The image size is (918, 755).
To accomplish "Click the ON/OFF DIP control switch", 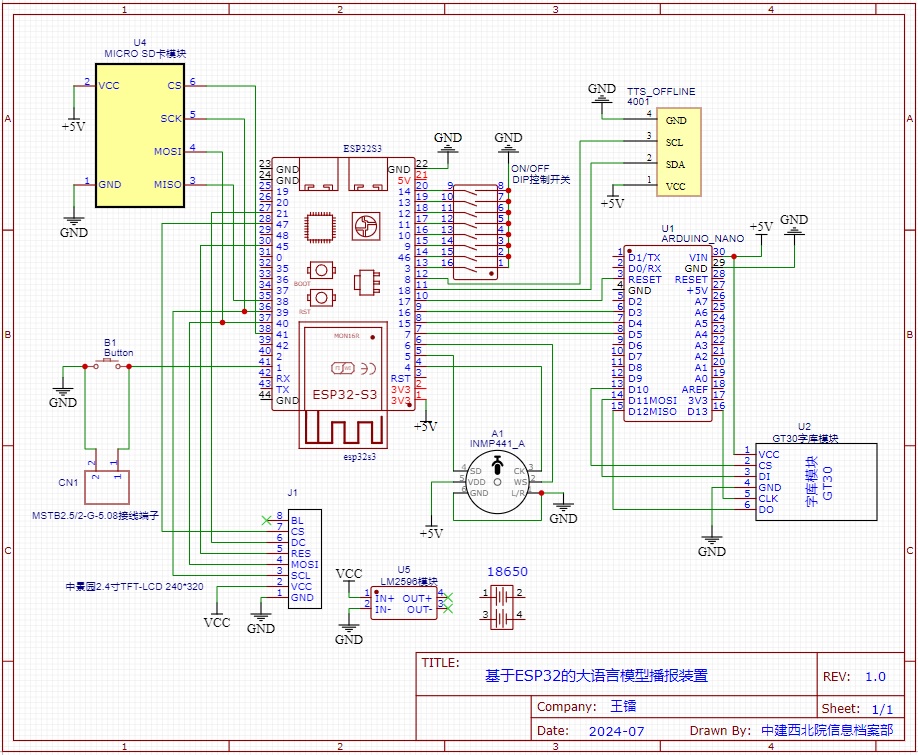I will 480,230.
